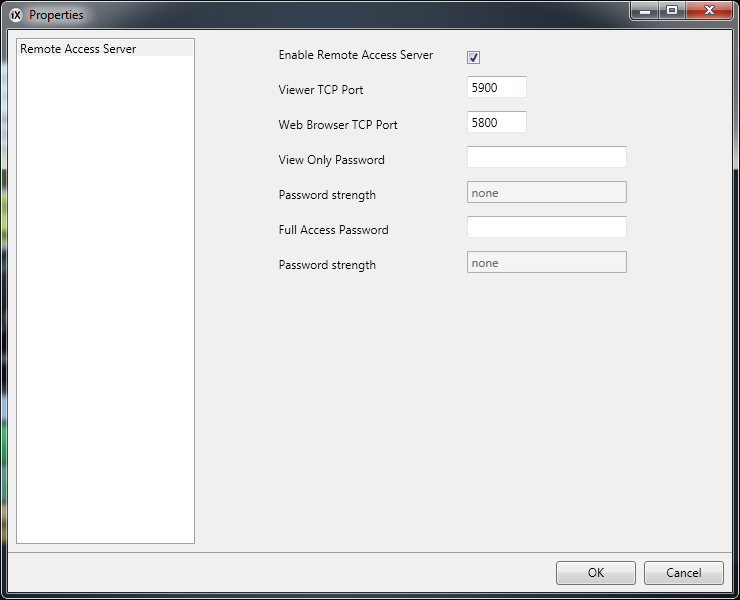740x600 pixels.
Task: Click strength field below Full Access Password
Action: 546,263
